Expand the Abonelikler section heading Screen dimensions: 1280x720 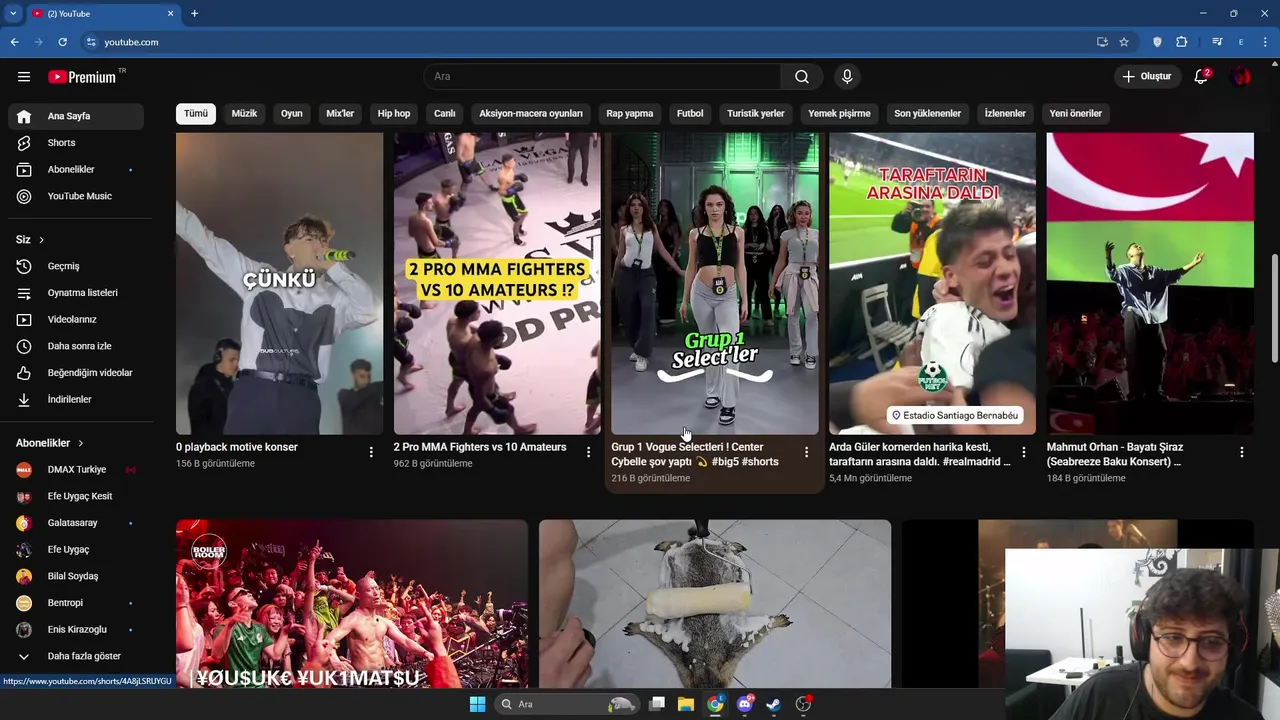coord(50,443)
